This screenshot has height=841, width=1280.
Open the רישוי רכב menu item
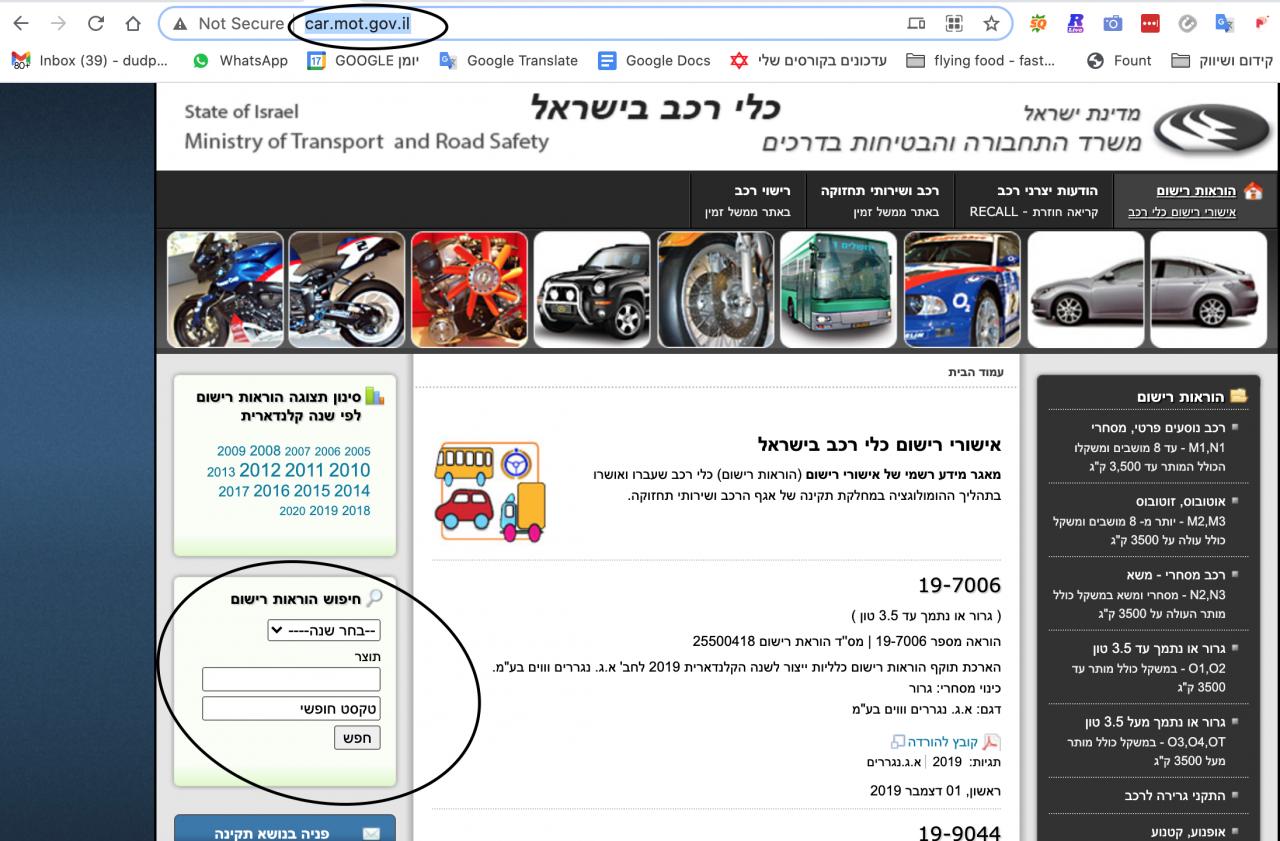tap(741, 200)
